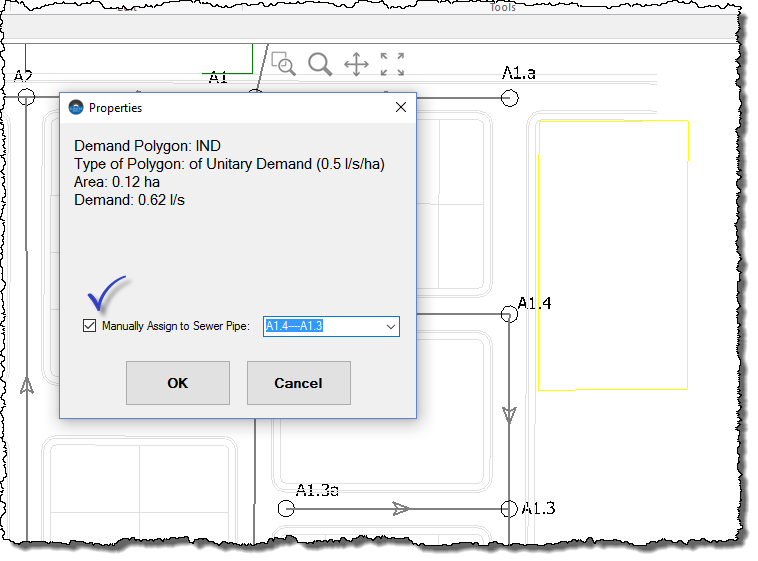The width and height of the screenshot is (758, 561).
Task: Confirm with the OK button
Action: click(x=178, y=383)
